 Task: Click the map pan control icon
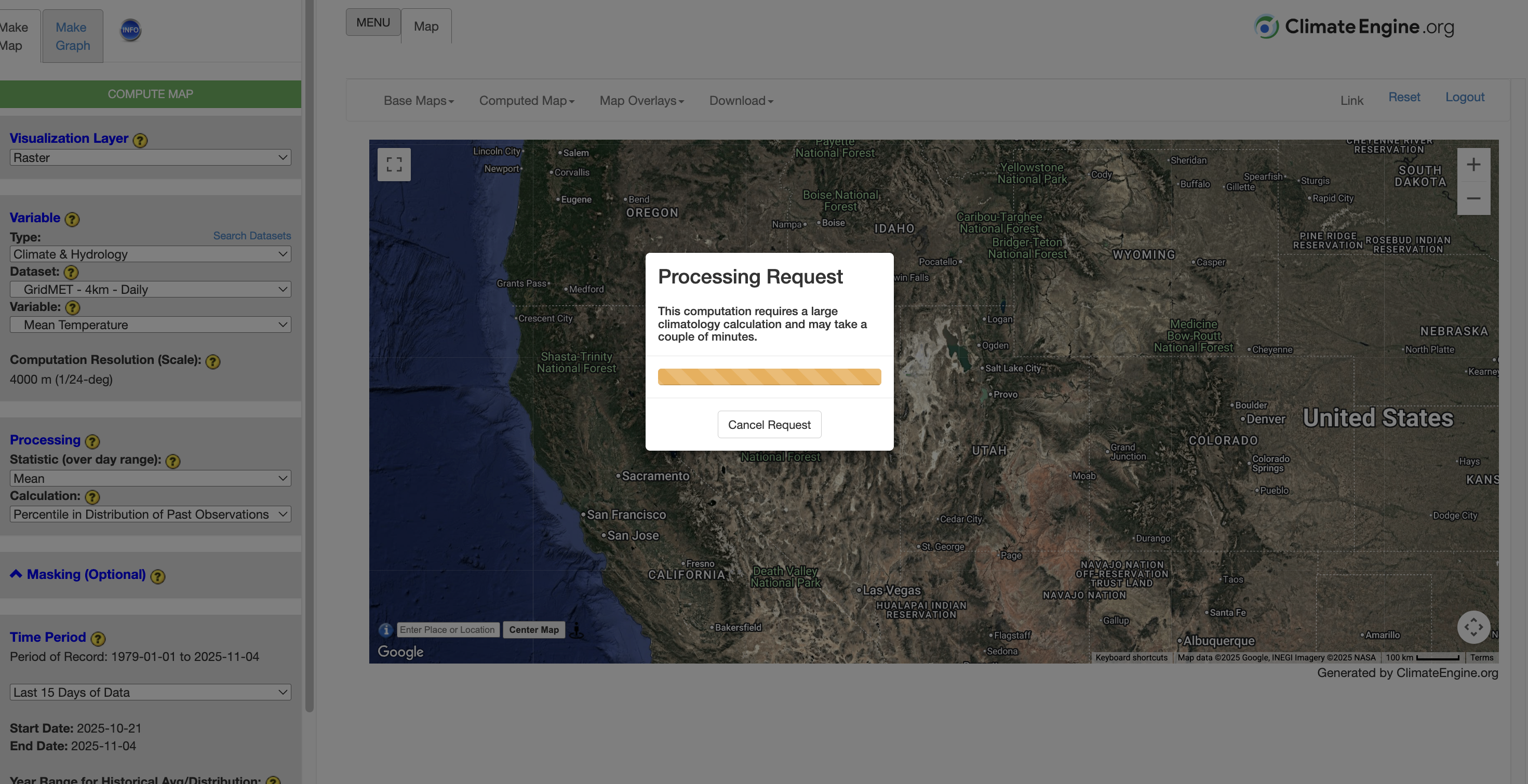tap(1473, 627)
